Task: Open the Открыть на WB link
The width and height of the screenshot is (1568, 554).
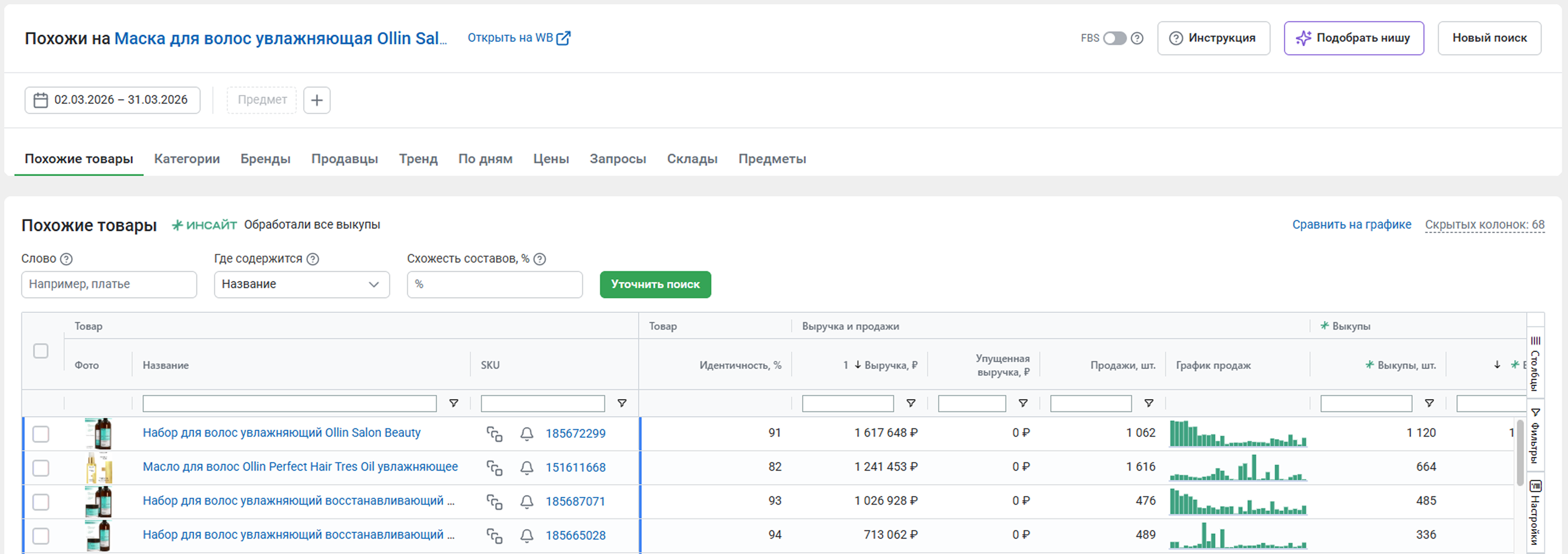Action: pos(518,38)
